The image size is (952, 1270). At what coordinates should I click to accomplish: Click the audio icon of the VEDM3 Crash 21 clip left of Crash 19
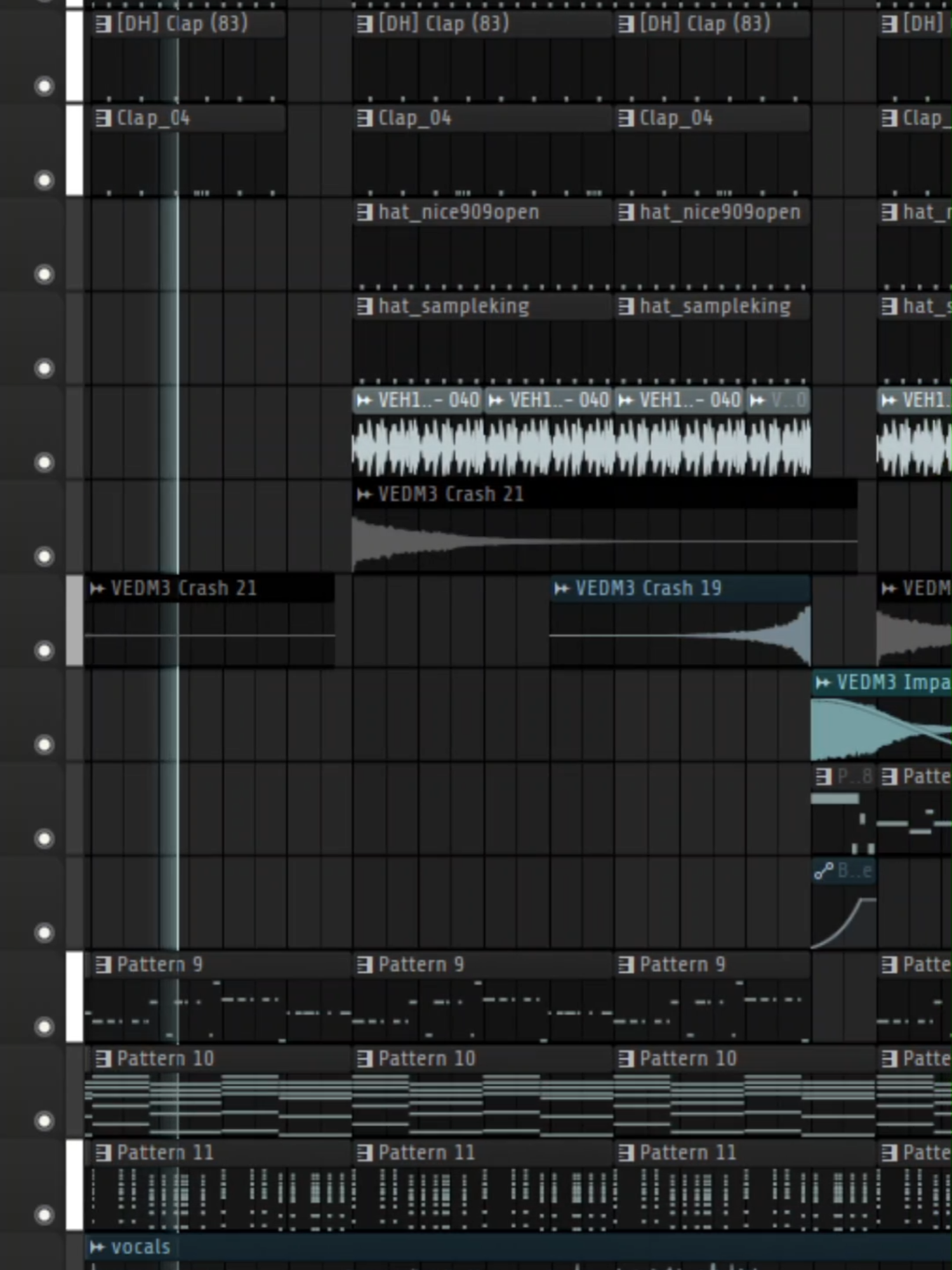[97, 589]
